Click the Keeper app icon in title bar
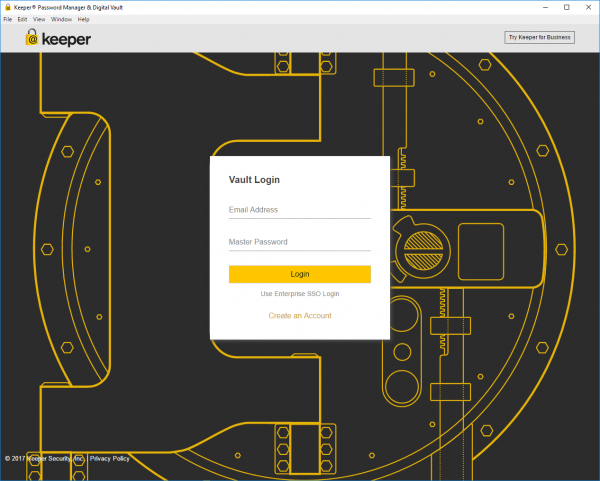 [x=7, y=6]
